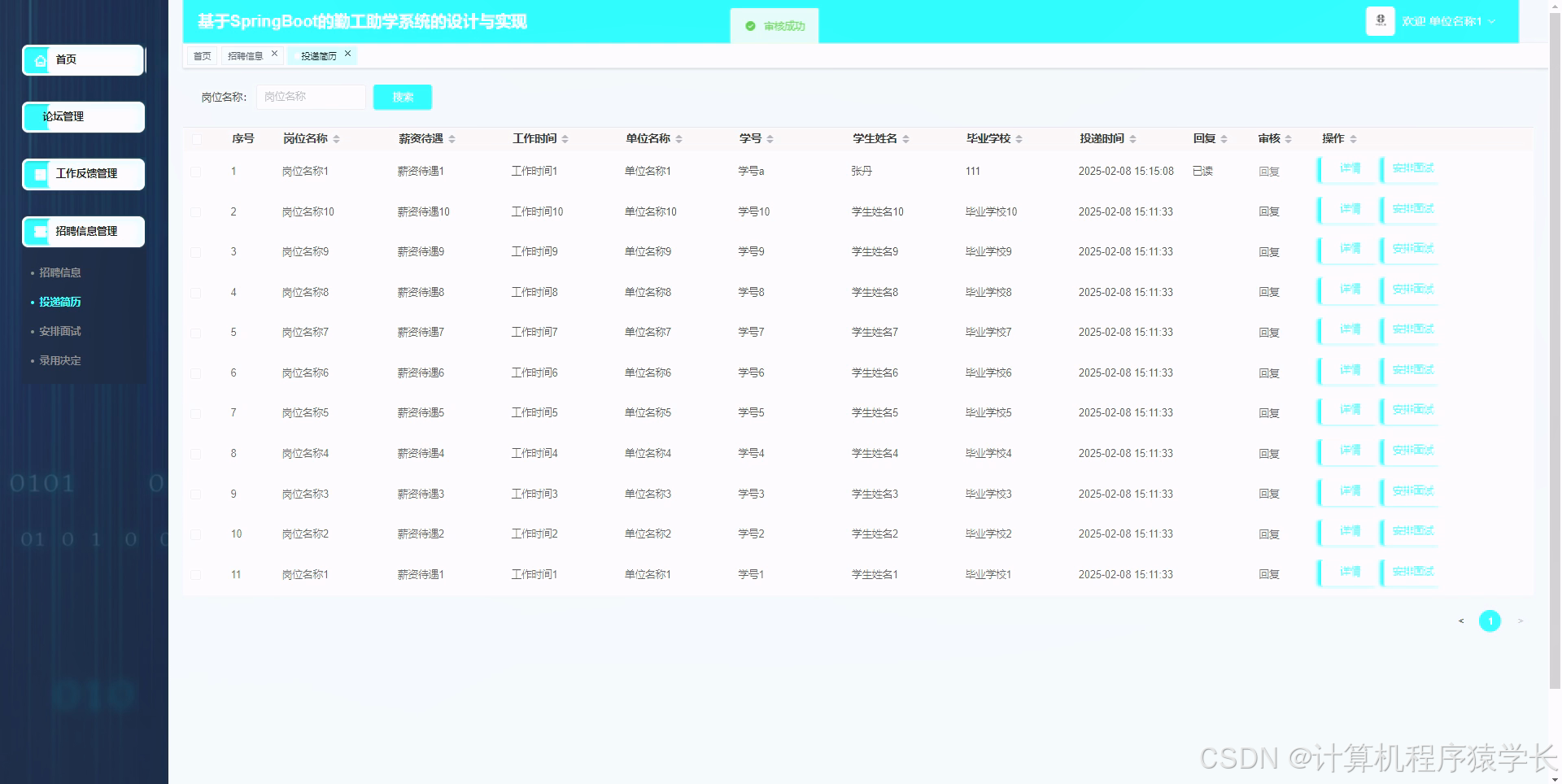Collapse the 招聘信息管理 sidebar menu
1562x784 pixels.
click(x=84, y=232)
